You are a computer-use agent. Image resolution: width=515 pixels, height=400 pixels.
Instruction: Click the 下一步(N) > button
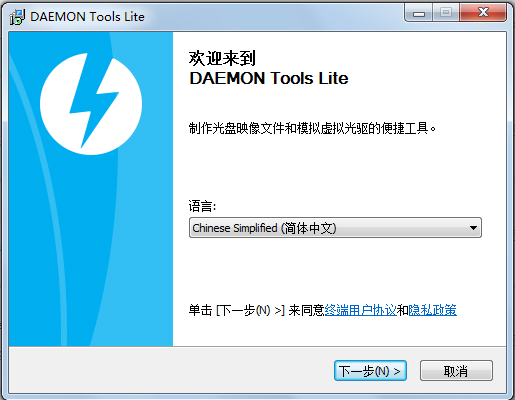click(x=370, y=370)
